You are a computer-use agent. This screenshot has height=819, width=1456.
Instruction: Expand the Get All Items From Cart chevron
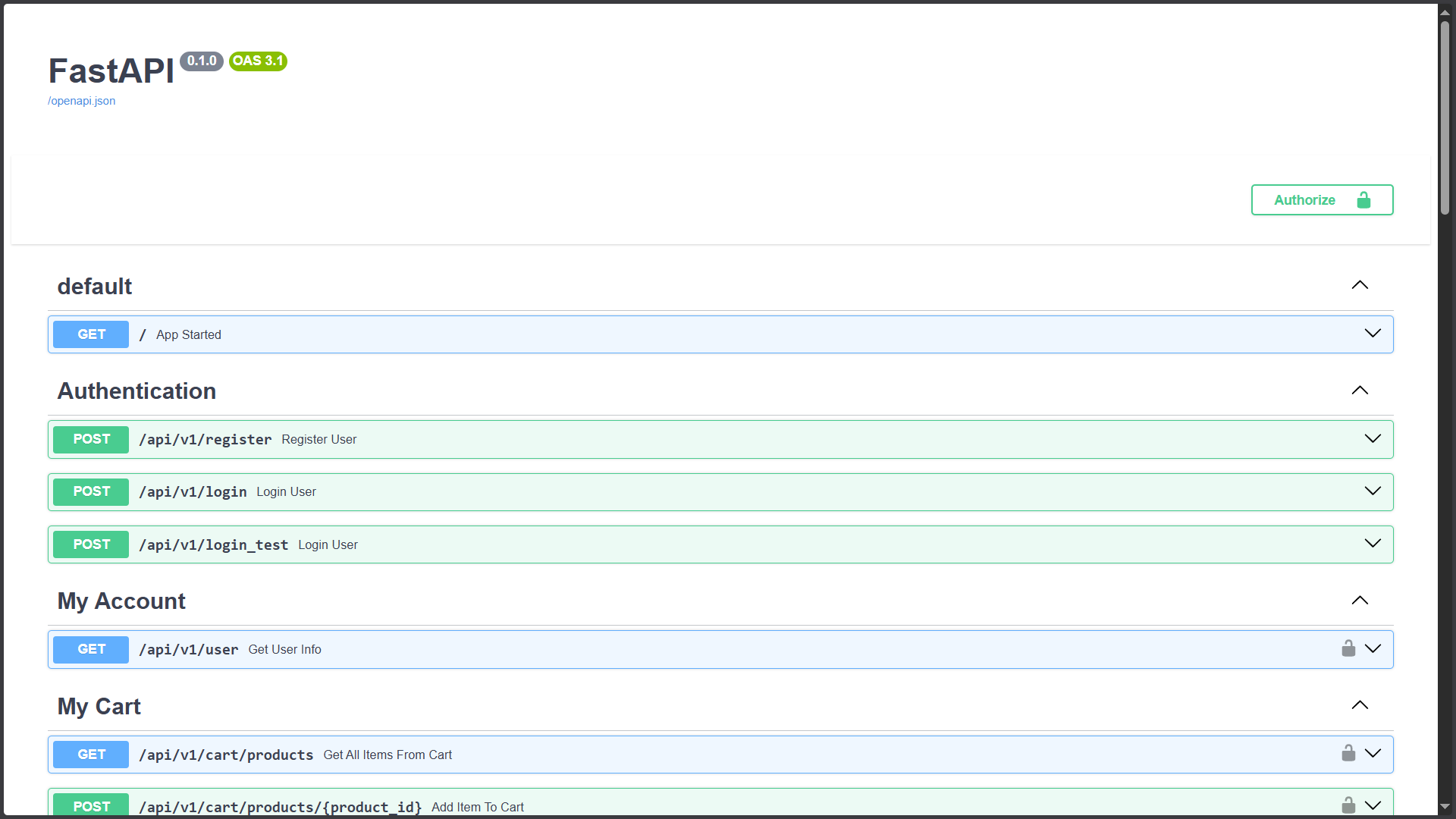[x=1373, y=753]
